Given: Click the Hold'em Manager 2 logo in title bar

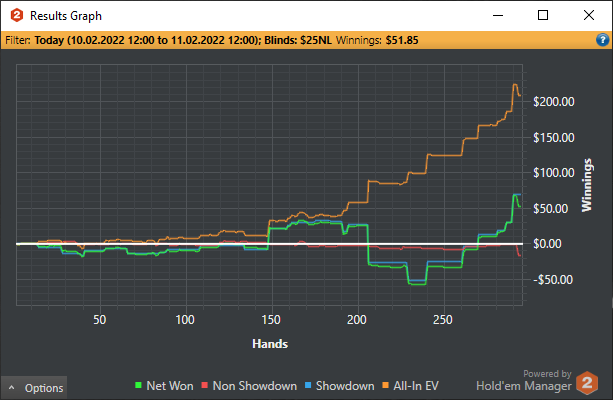Looking at the screenshot, I should [x=17, y=16].
